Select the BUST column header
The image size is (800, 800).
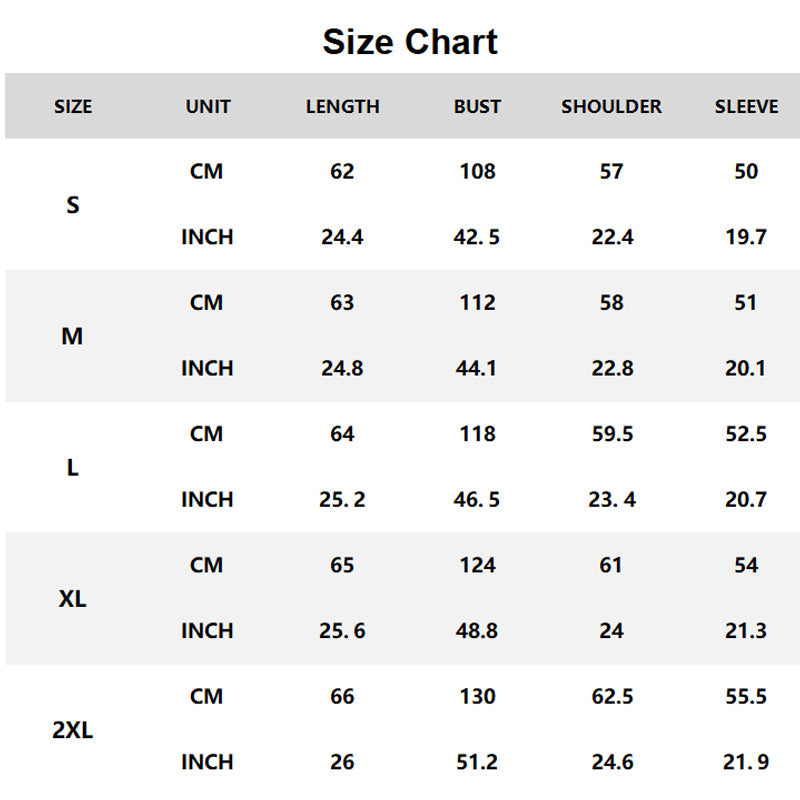pos(477,106)
